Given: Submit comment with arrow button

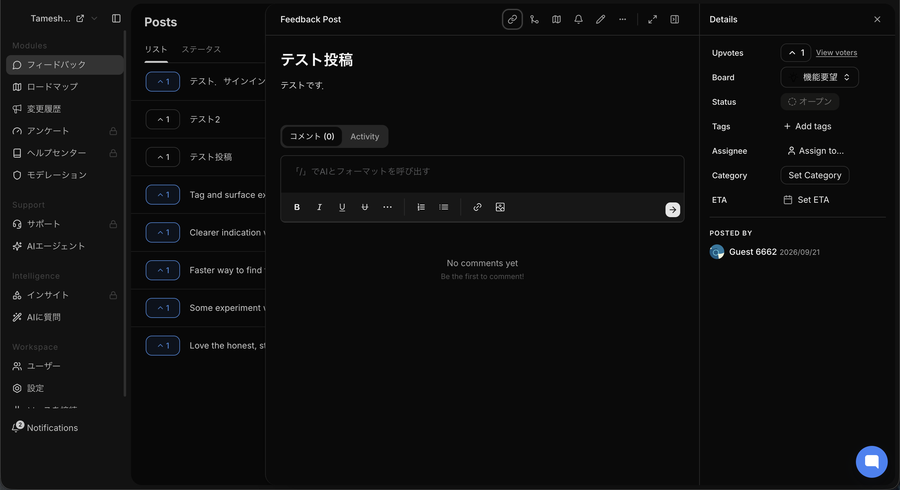Looking at the screenshot, I should (x=672, y=209).
